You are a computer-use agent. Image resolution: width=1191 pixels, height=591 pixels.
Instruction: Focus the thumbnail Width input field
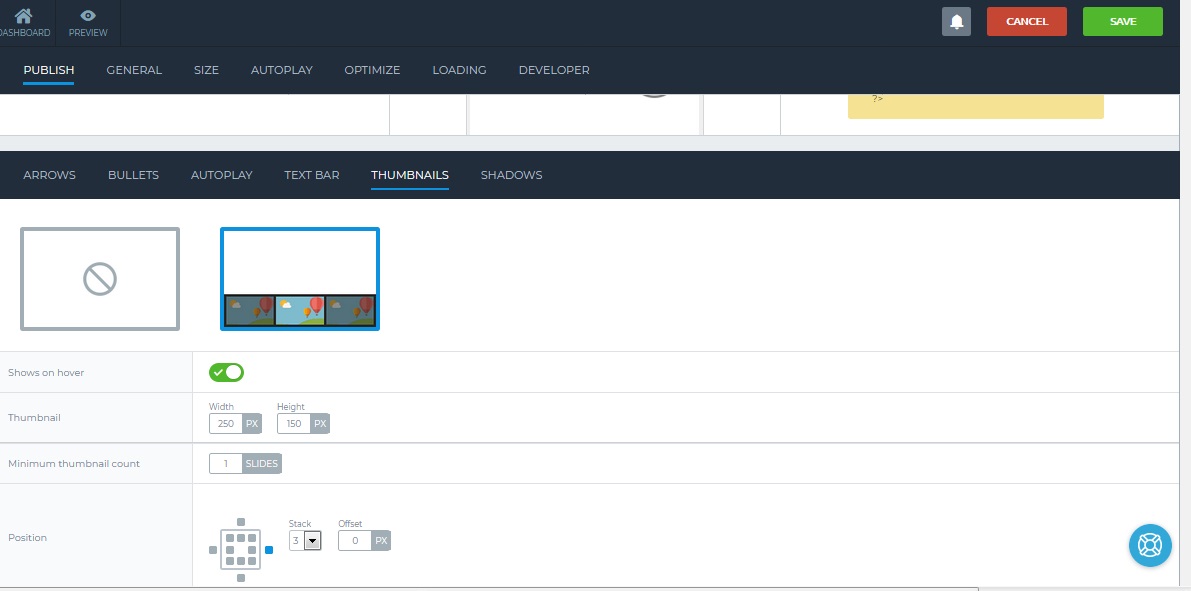click(226, 424)
